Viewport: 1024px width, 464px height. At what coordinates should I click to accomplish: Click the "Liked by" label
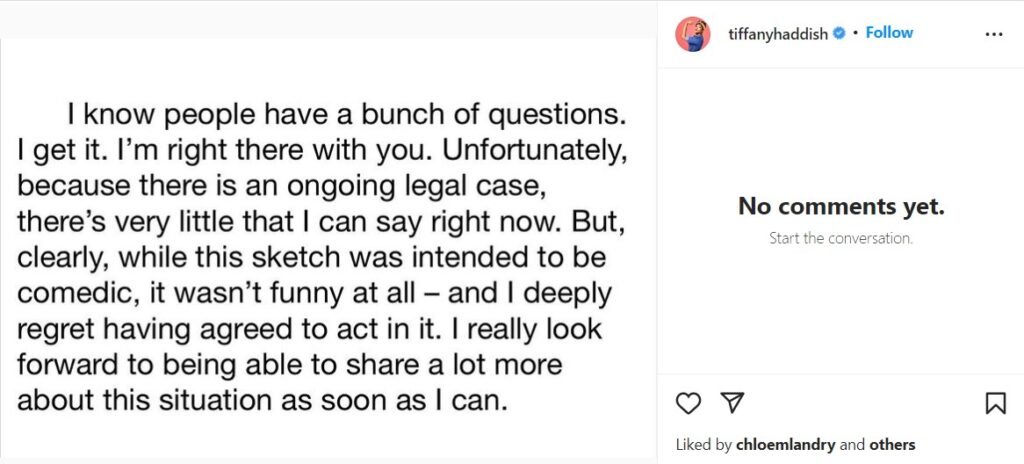(x=704, y=444)
